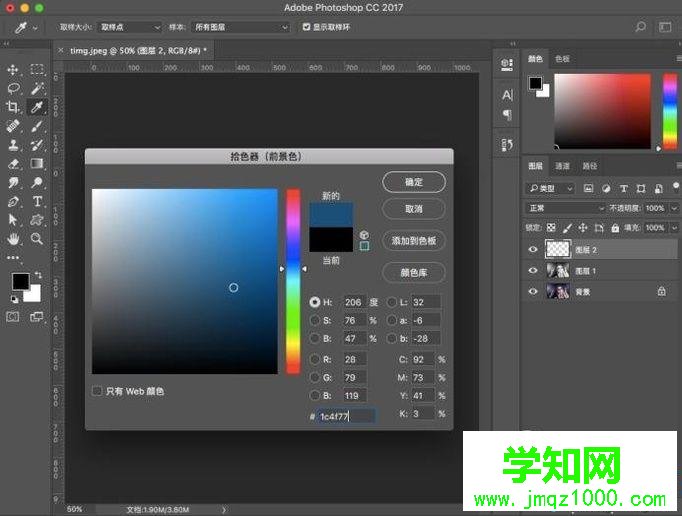Lock all for the selected layer

click(x=615, y=228)
